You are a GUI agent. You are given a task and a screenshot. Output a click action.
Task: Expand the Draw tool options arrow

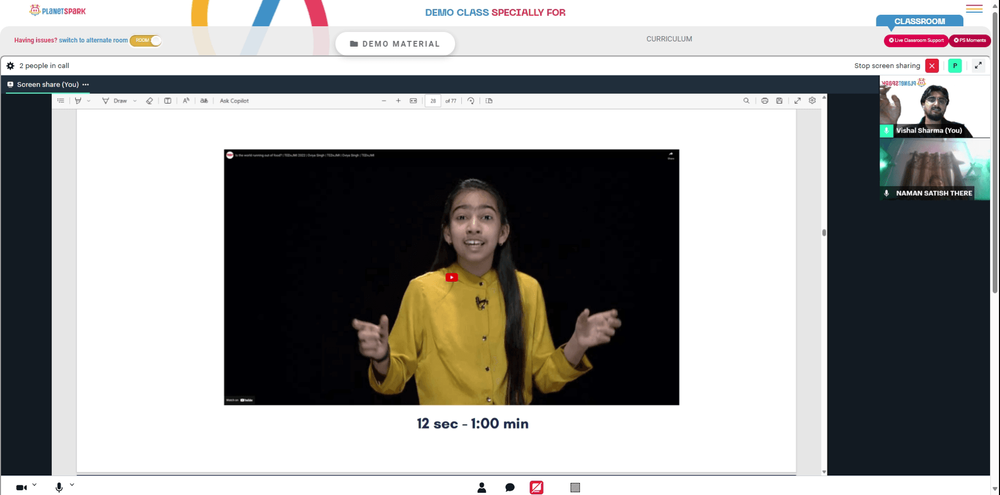click(x=135, y=101)
